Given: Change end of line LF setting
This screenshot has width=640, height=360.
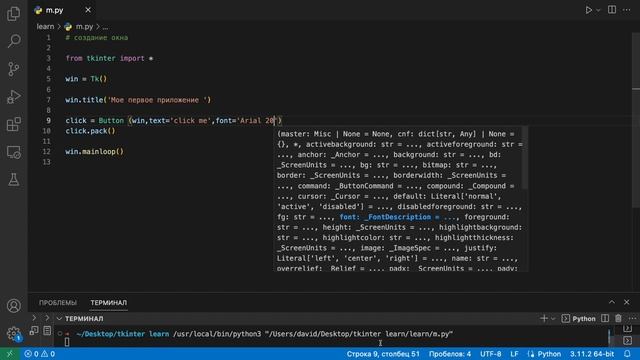Looking at the screenshot, I should [514, 354].
